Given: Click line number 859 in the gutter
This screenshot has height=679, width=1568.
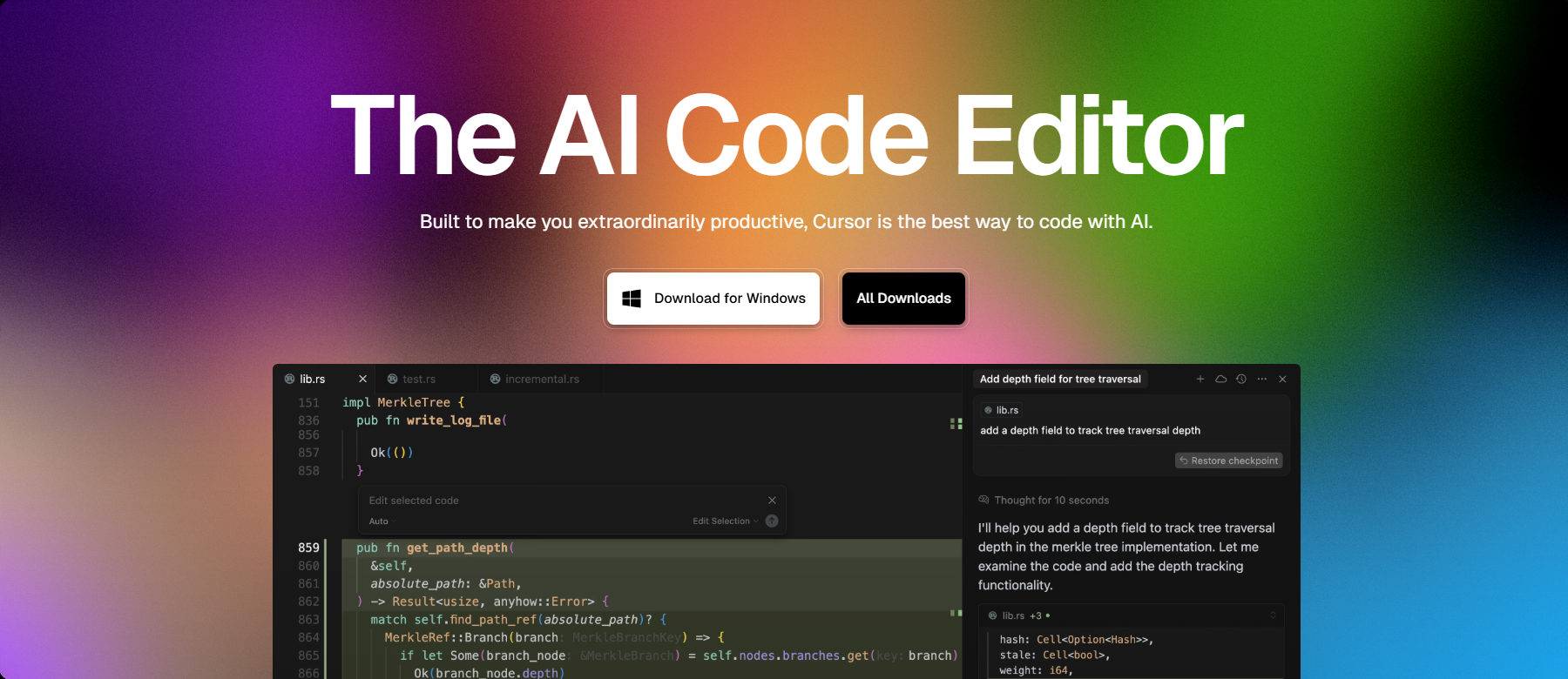Looking at the screenshot, I should coord(308,548).
